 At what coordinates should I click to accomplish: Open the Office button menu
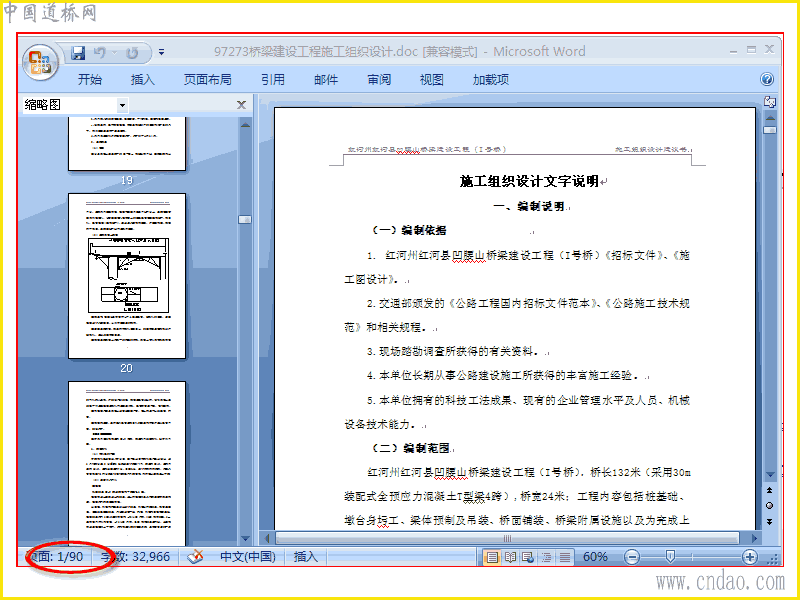[40, 63]
